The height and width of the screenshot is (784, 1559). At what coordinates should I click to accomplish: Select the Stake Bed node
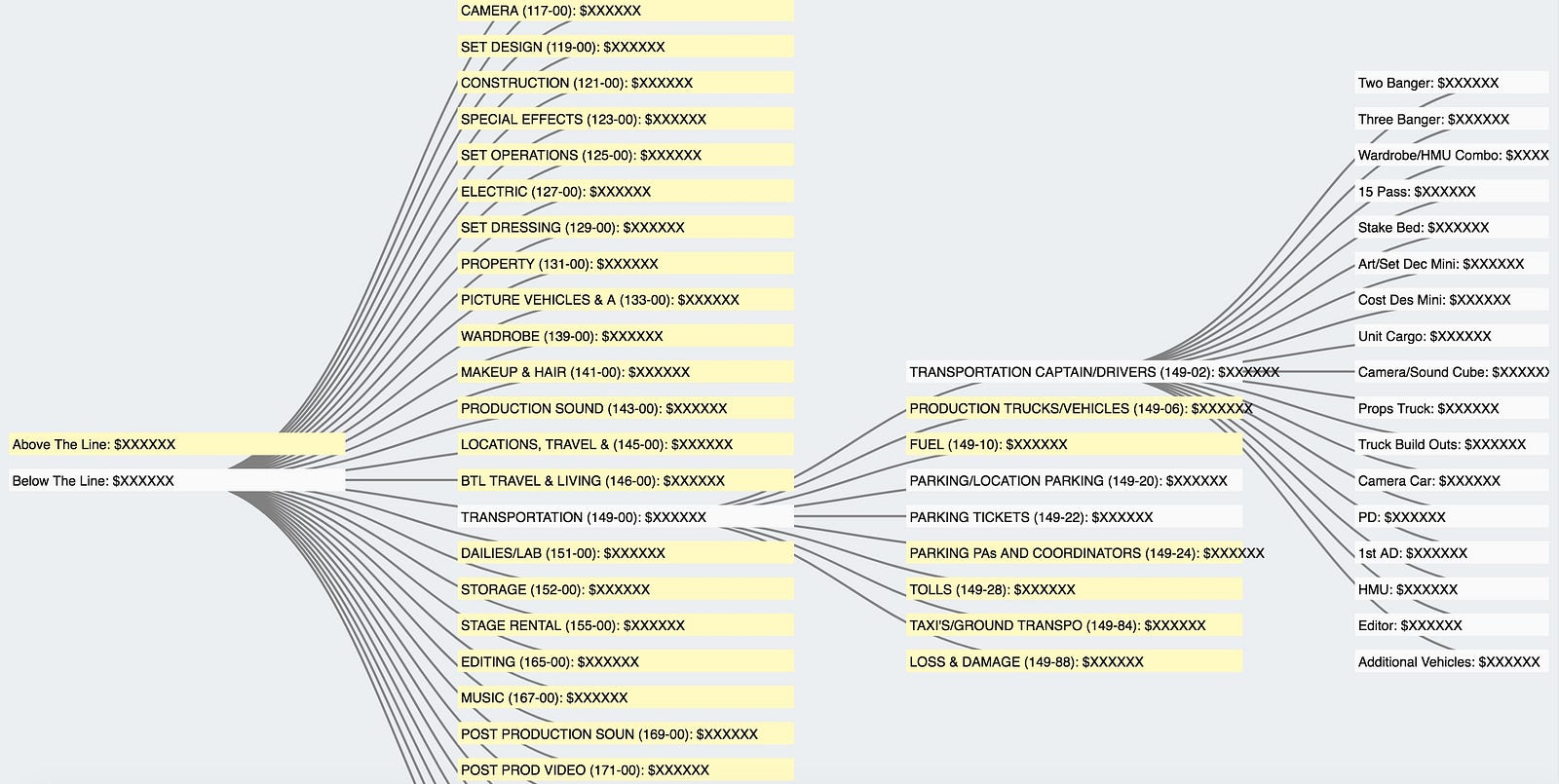coord(1452,228)
